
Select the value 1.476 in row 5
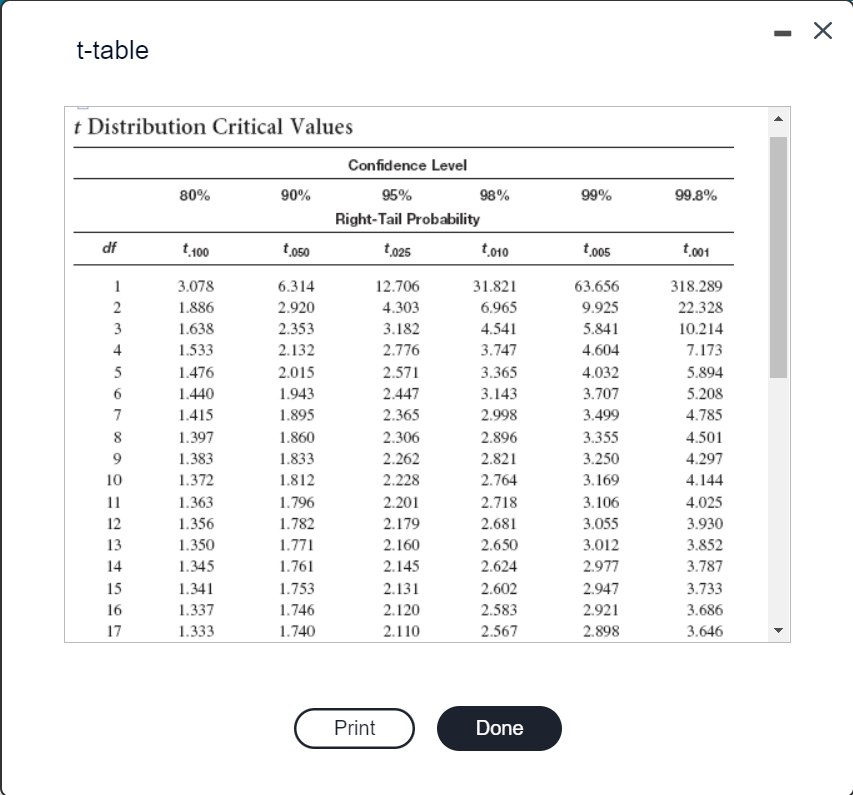click(196, 372)
